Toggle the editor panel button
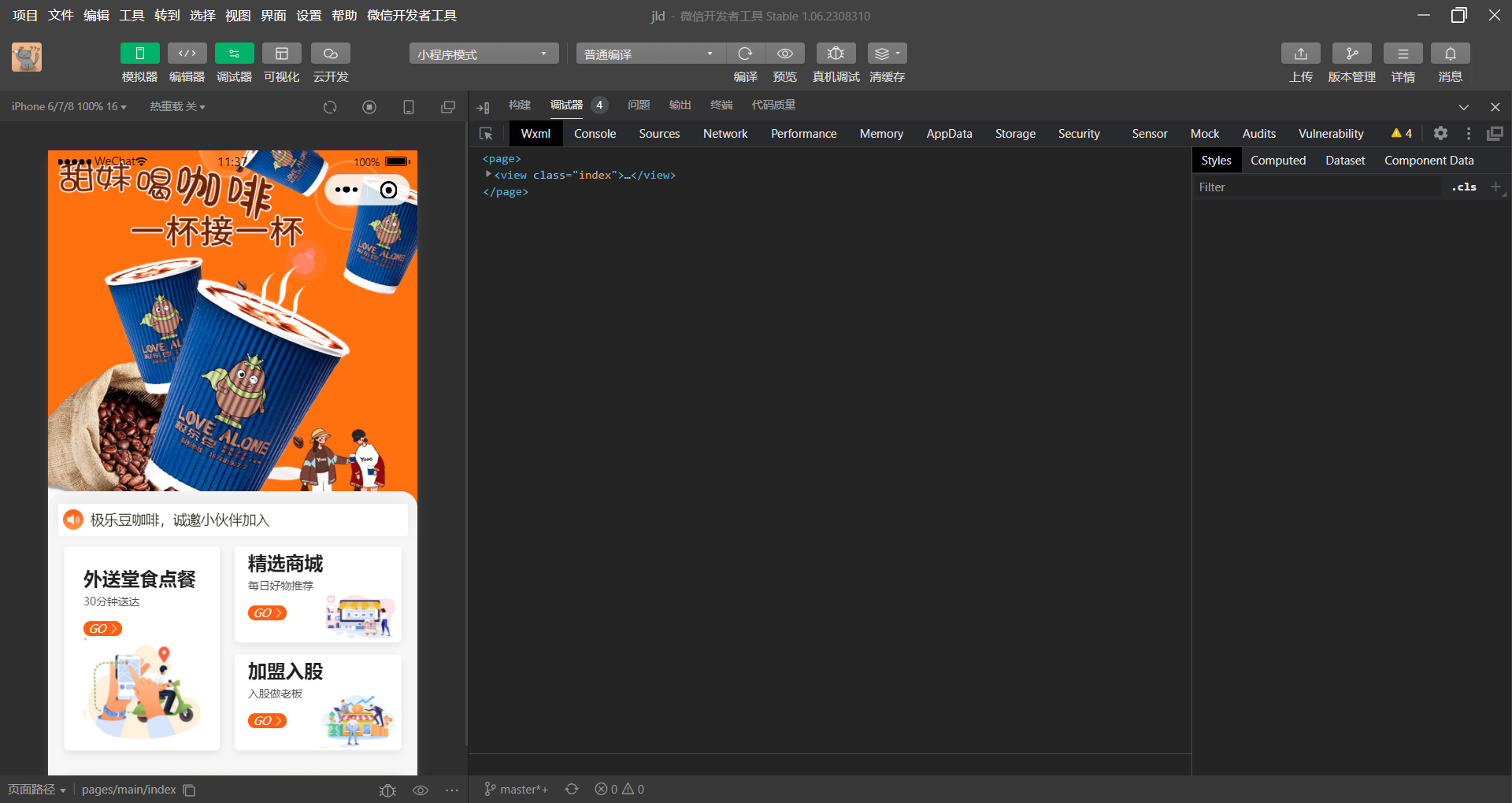 187,54
